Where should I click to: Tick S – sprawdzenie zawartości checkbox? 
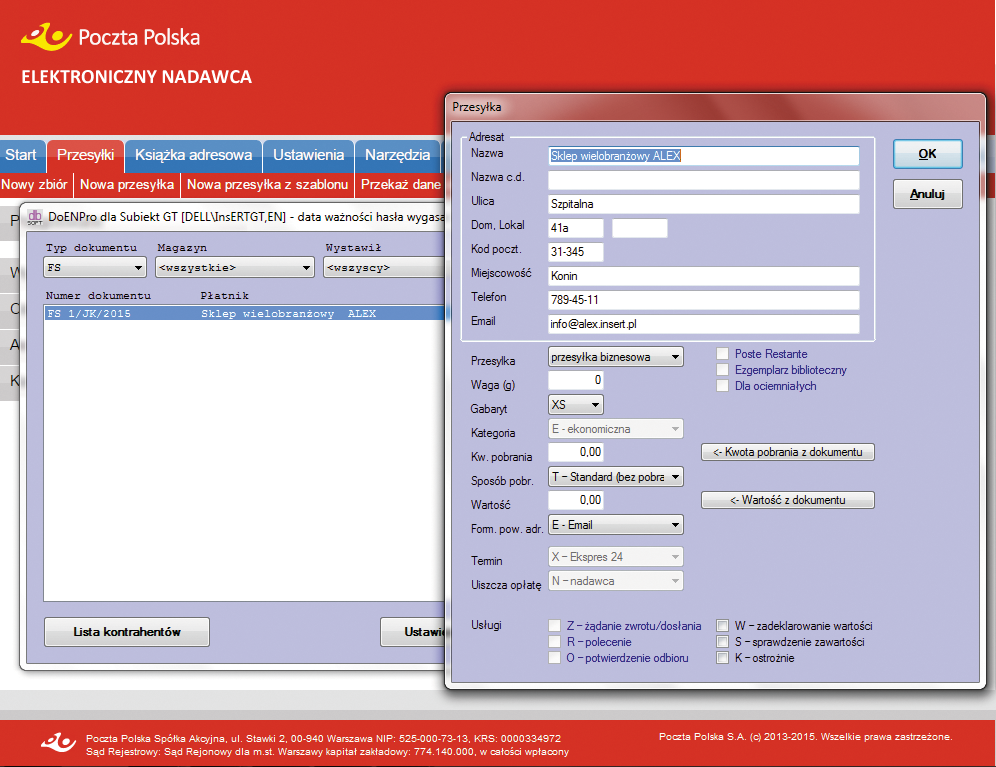[722, 642]
